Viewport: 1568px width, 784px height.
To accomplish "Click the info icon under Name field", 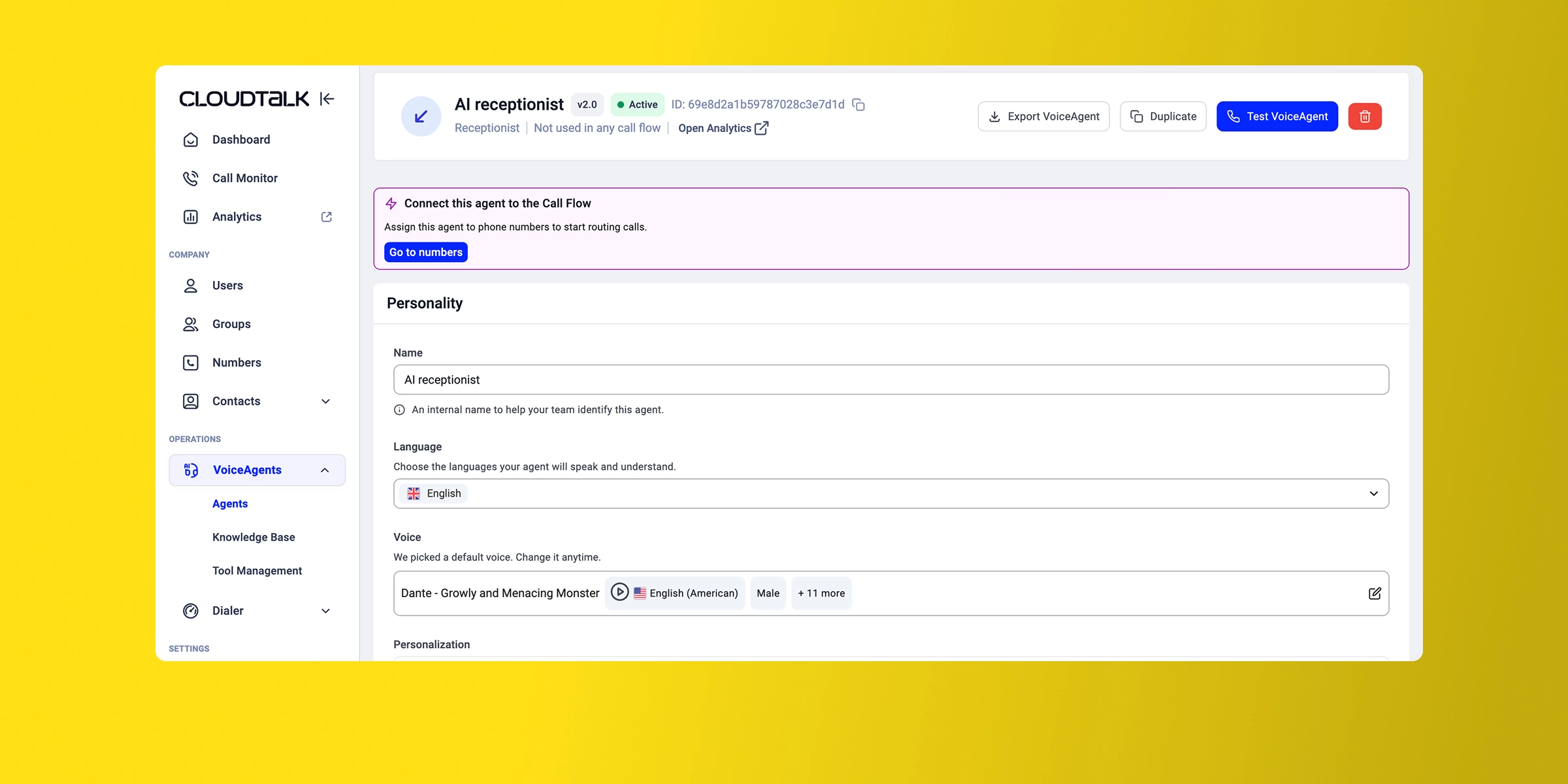I will click(399, 410).
